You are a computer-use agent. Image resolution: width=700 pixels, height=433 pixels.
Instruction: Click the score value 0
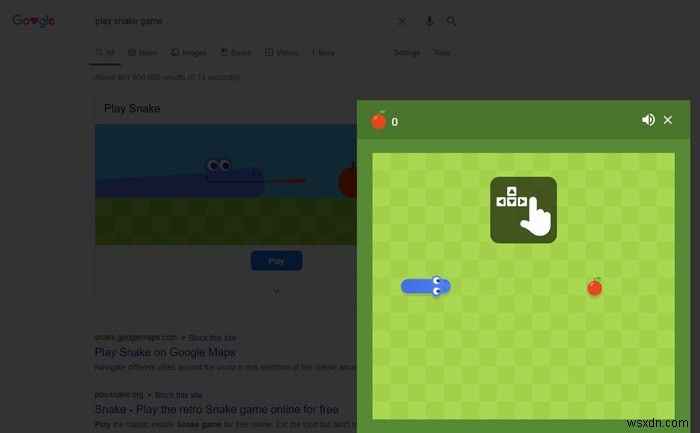(x=395, y=122)
